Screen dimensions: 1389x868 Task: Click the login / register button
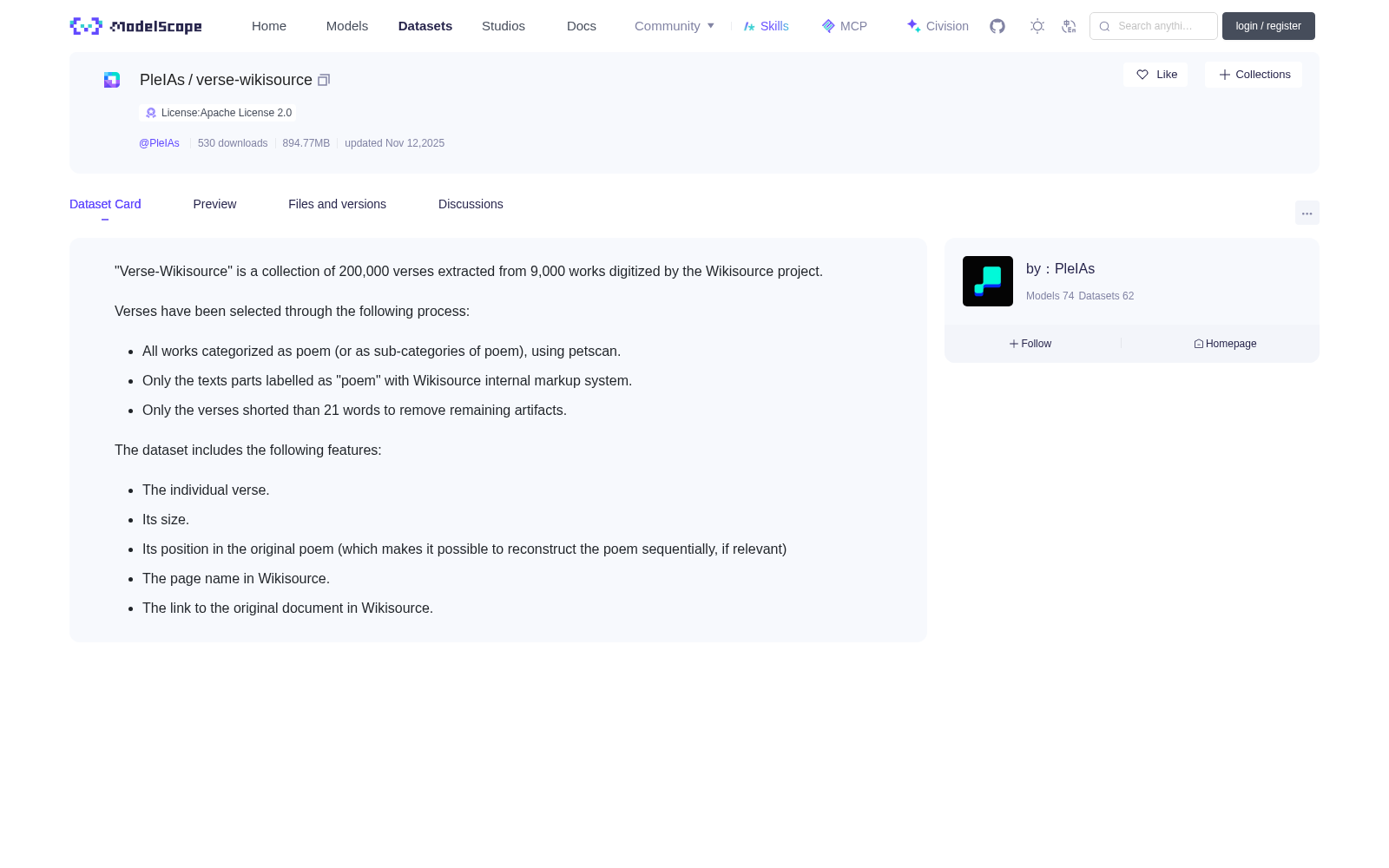coord(1268,26)
